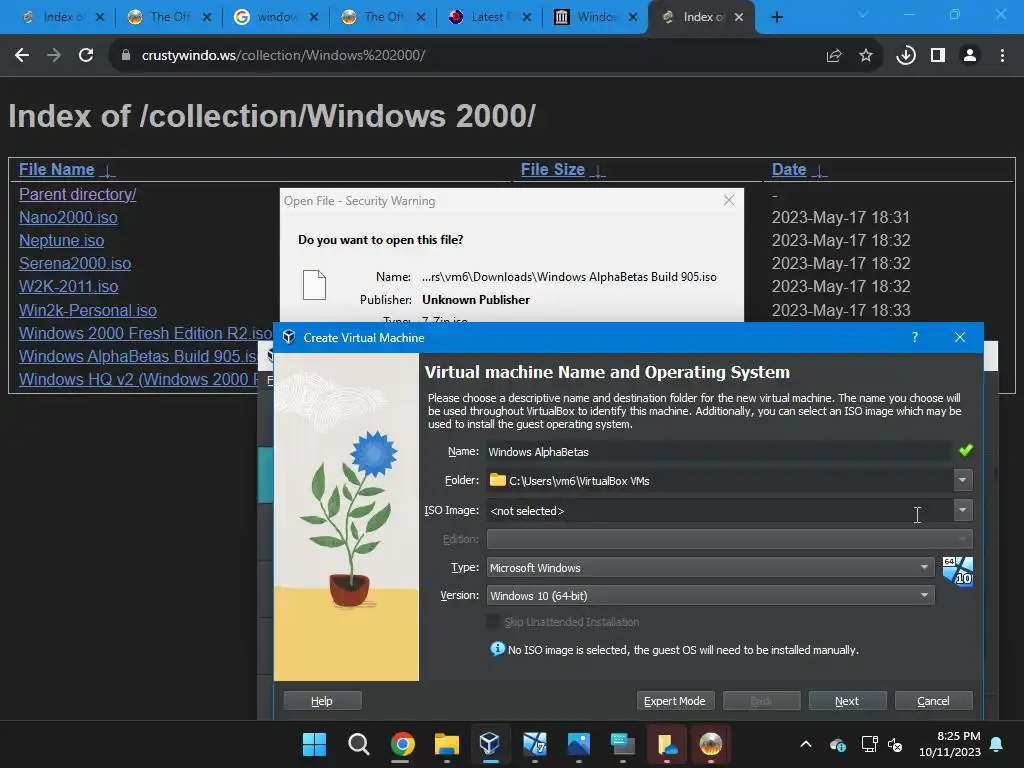The image size is (1024, 768).
Task: Open the Windows Start menu
Action: pyautogui.click(x=314, y=744)
